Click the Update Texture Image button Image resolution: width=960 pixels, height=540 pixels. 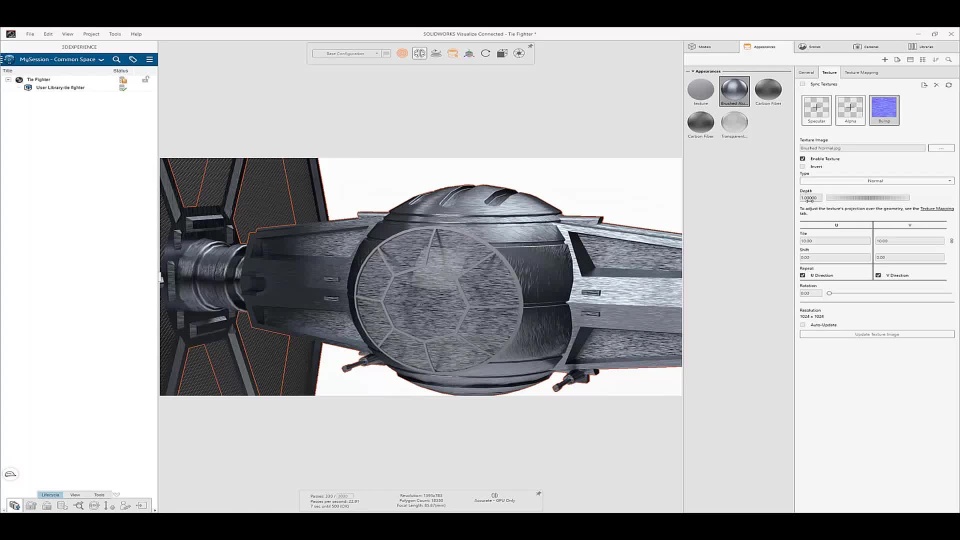876,334
